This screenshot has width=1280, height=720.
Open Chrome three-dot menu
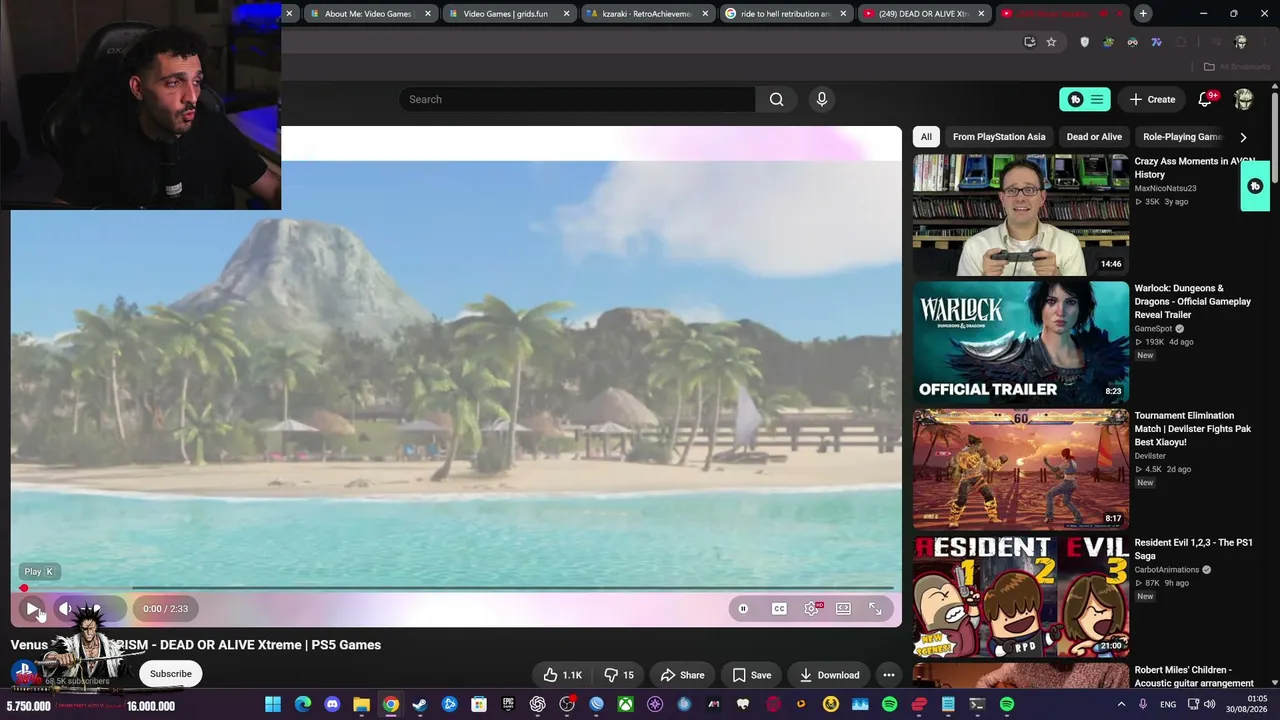1266,42
